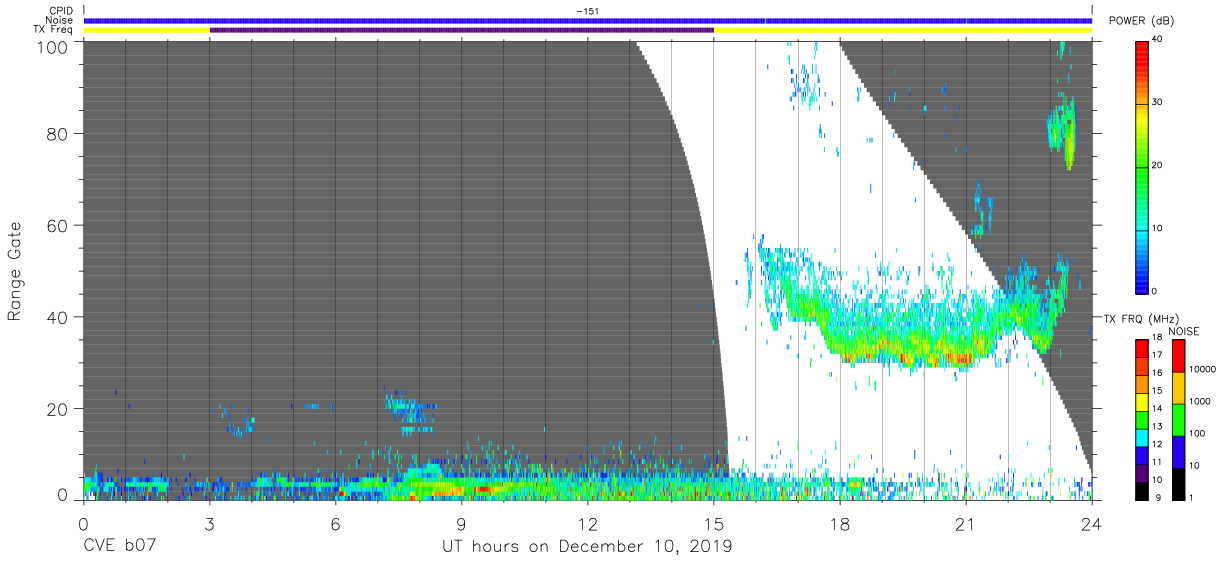Viewport: 1228px width, 567px height.
Task: Click range gate y-axis tick label '20'
Action: pyautogui.click(x=58, y=409)
